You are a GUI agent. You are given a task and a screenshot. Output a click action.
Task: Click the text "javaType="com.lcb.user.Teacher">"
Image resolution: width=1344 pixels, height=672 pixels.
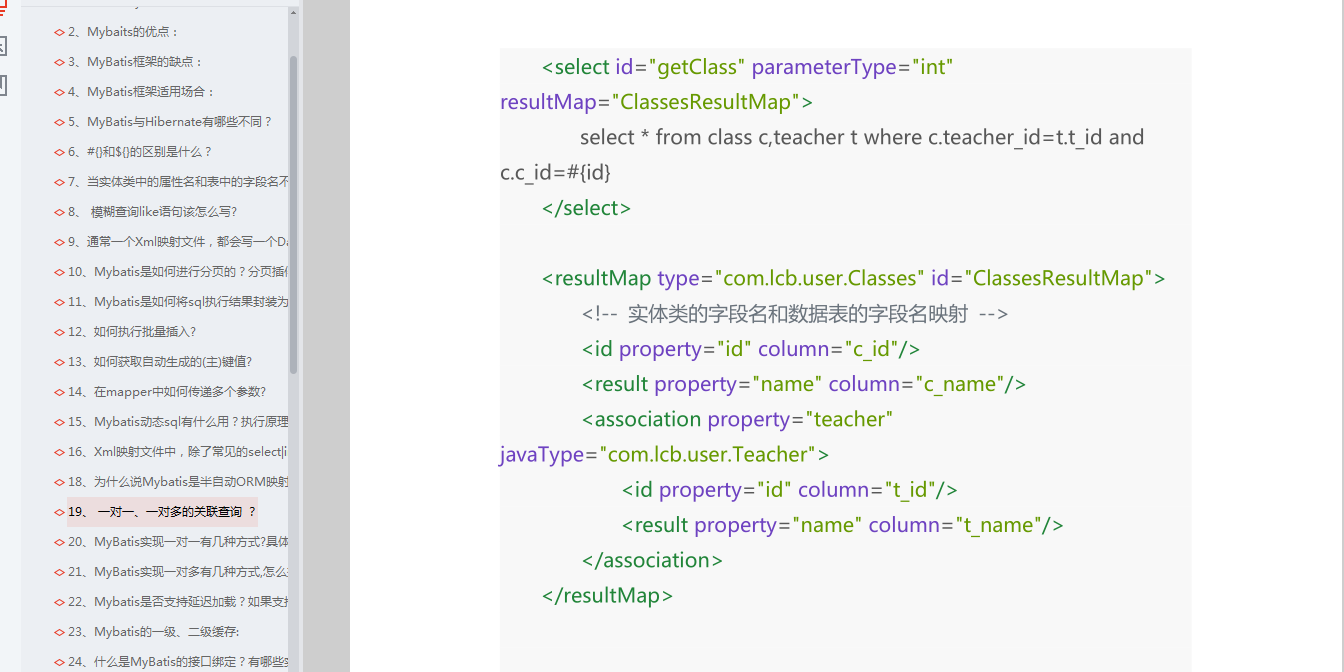pos(665,454)
